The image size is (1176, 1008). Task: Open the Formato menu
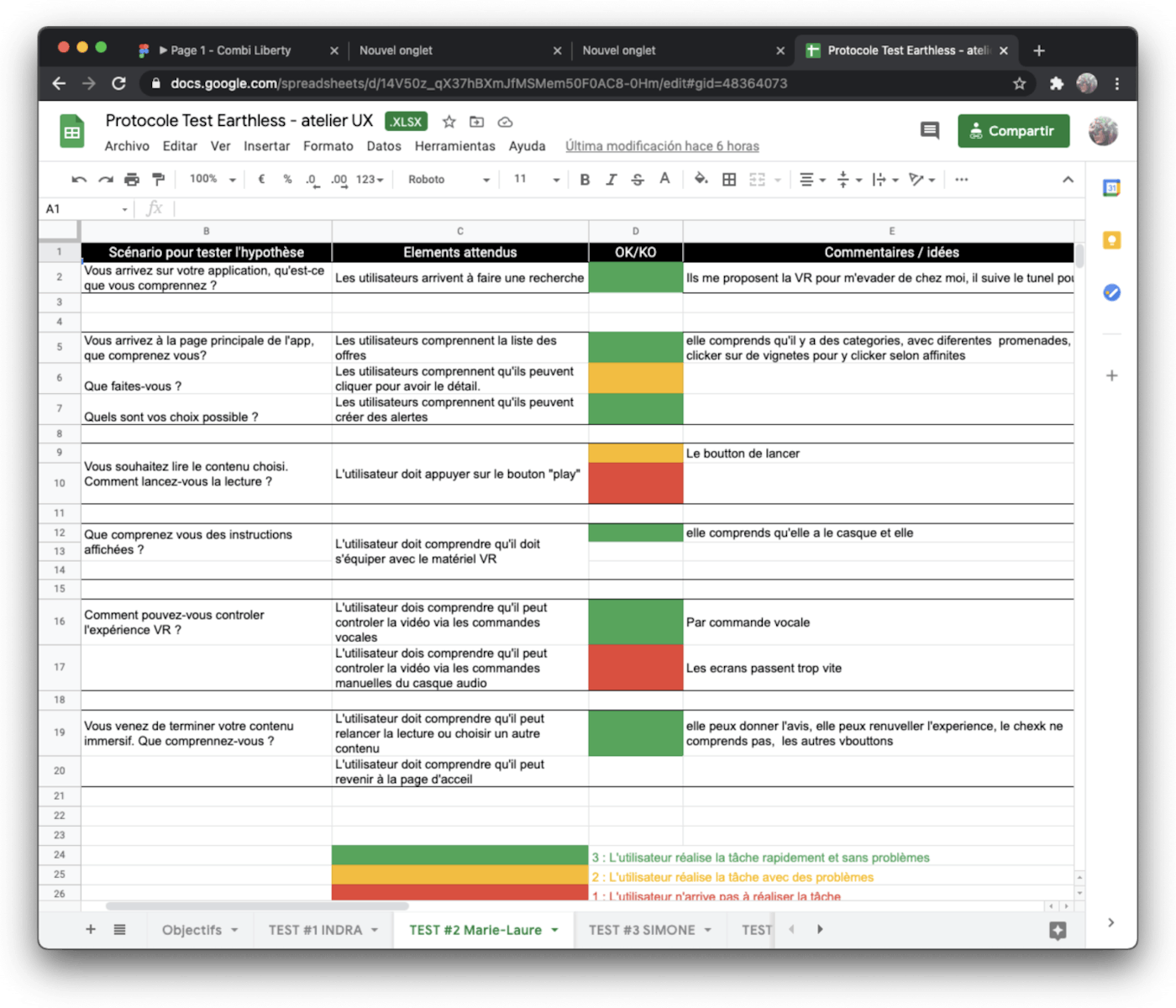328,146
